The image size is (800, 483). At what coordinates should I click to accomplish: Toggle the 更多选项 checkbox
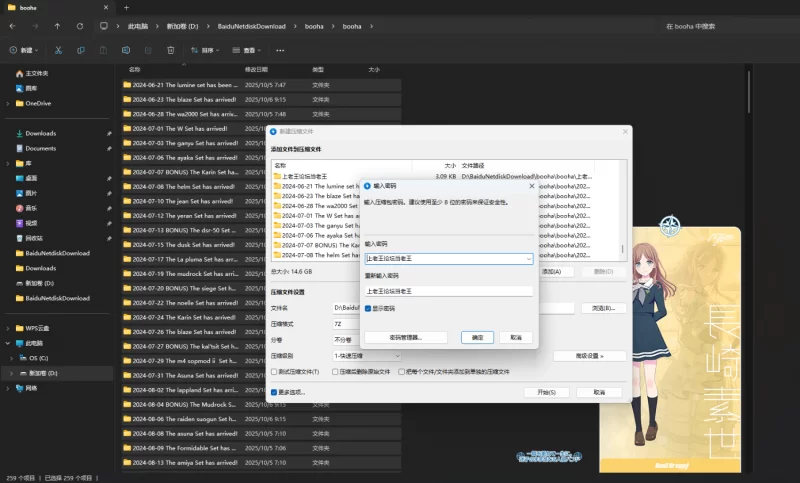point(275,392)
